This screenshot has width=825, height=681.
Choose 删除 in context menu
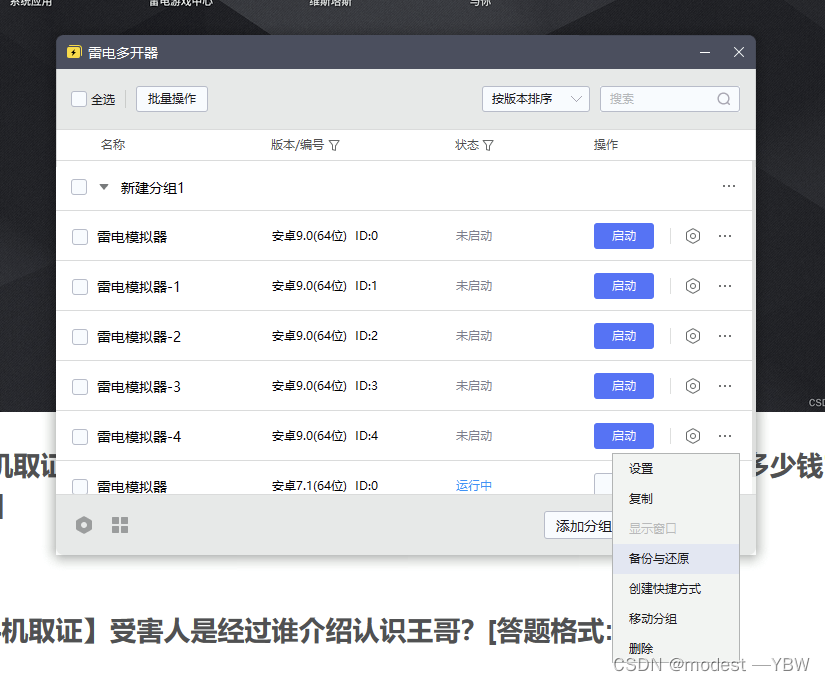pos(676,648)
